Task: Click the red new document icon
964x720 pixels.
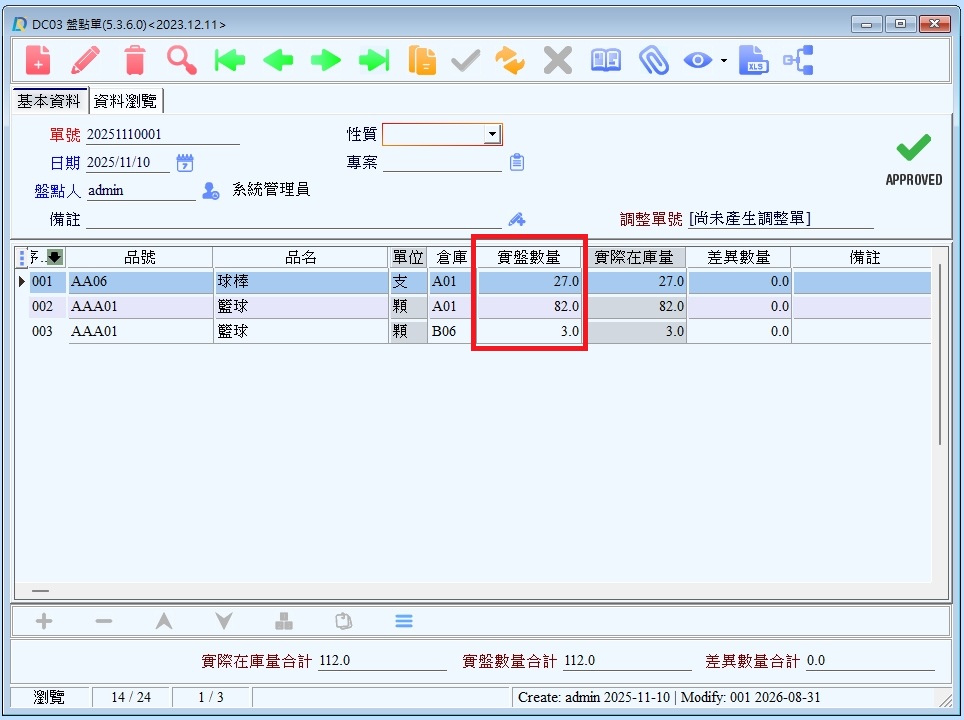Action: [x=38, y=60]
